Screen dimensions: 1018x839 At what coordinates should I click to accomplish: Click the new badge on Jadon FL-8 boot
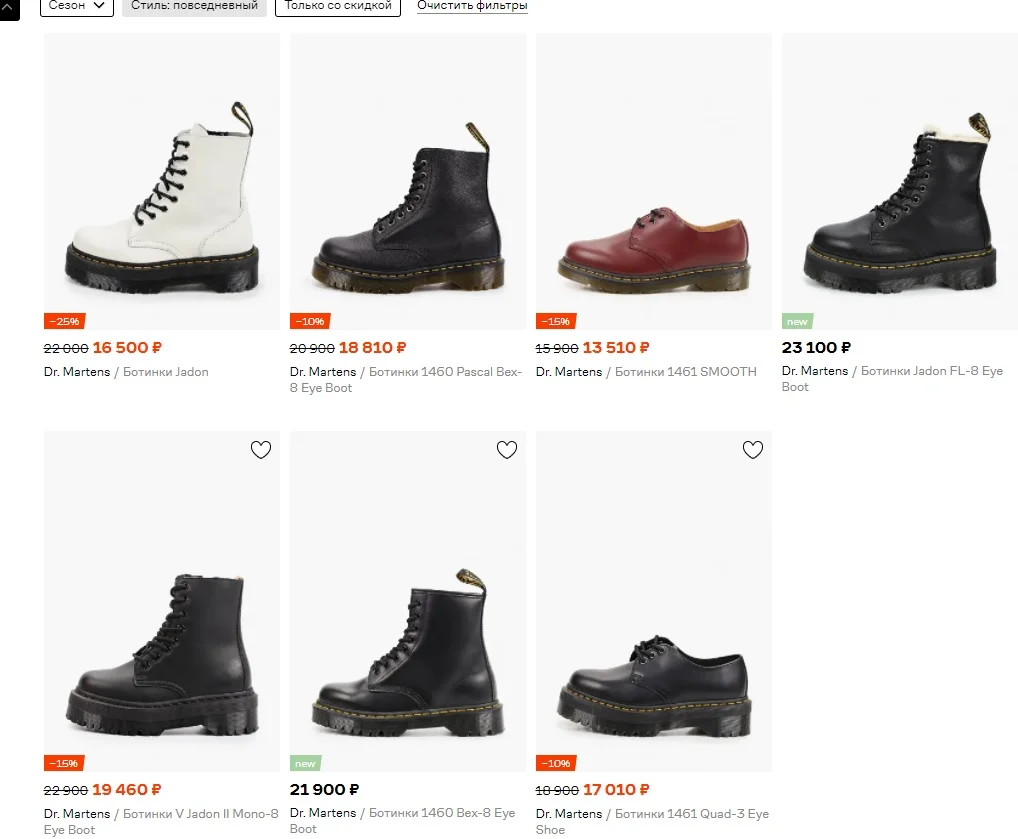coord(797,321)
